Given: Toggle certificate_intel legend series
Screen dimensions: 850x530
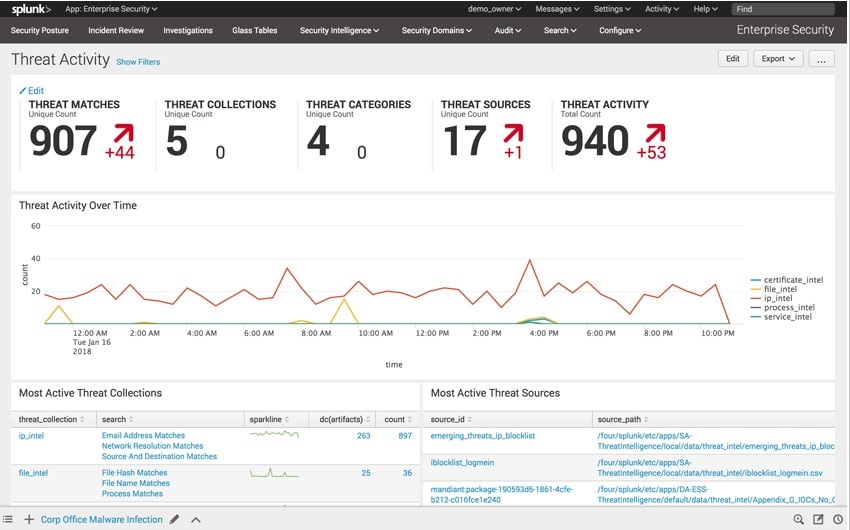Looking at the screenshot, I should (787, 280).
